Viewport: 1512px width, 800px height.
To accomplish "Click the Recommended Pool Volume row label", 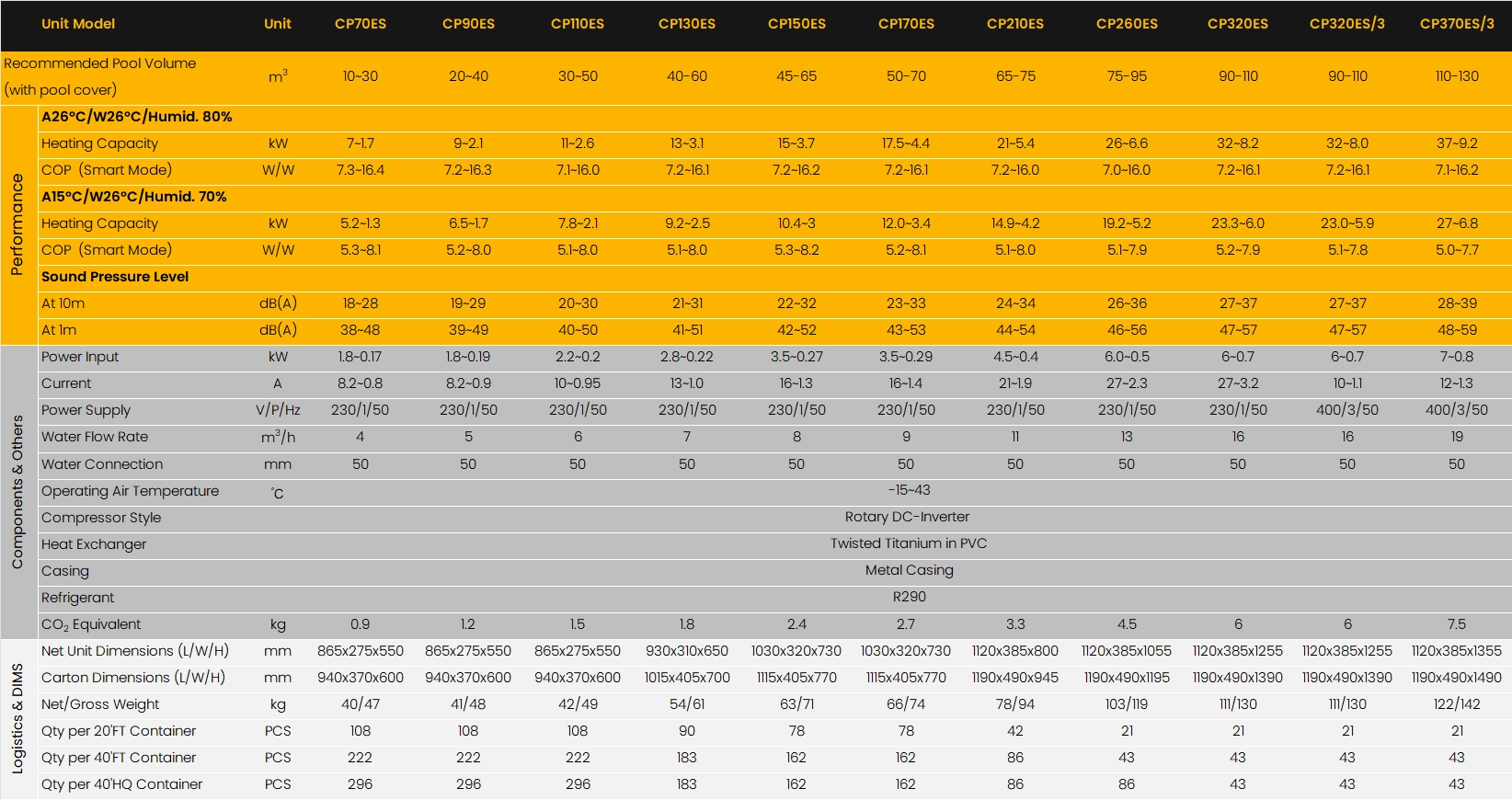I will (99, 63).
